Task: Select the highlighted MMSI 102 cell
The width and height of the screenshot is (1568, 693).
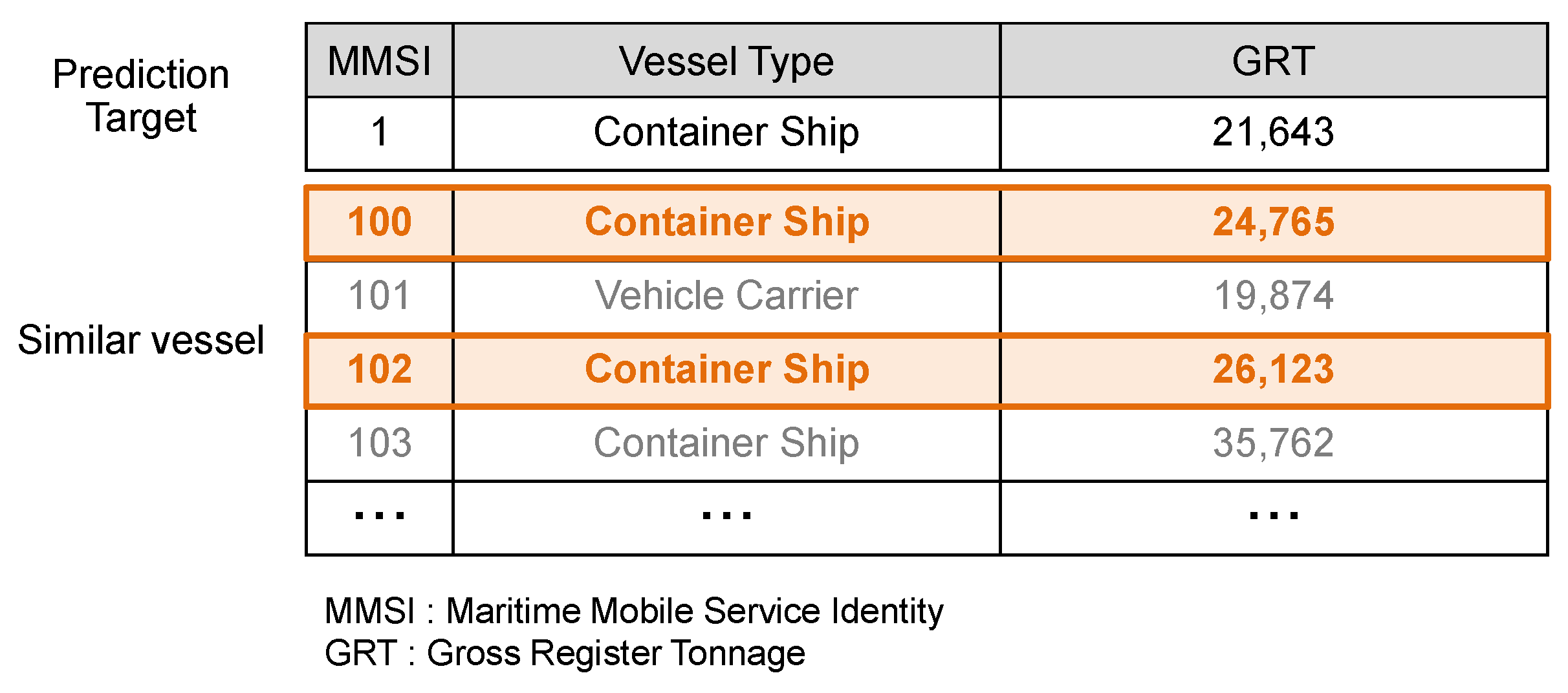Action: 379,369
